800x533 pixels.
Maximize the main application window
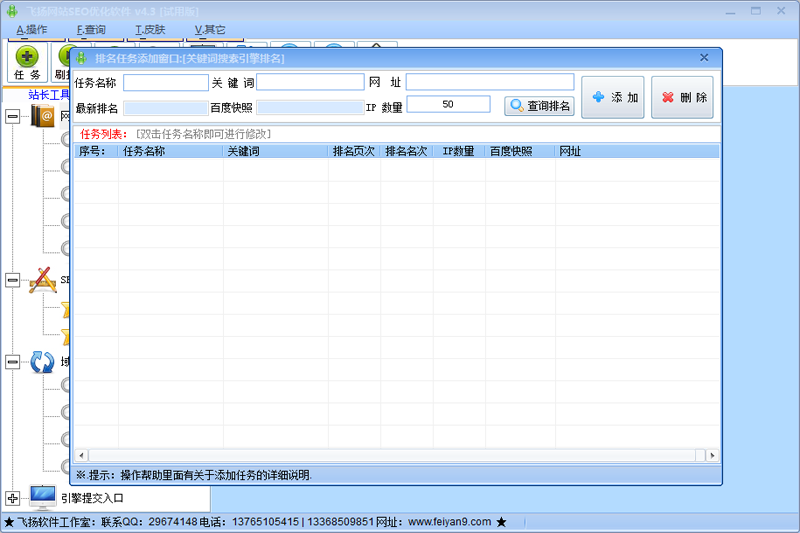(756, 11)
